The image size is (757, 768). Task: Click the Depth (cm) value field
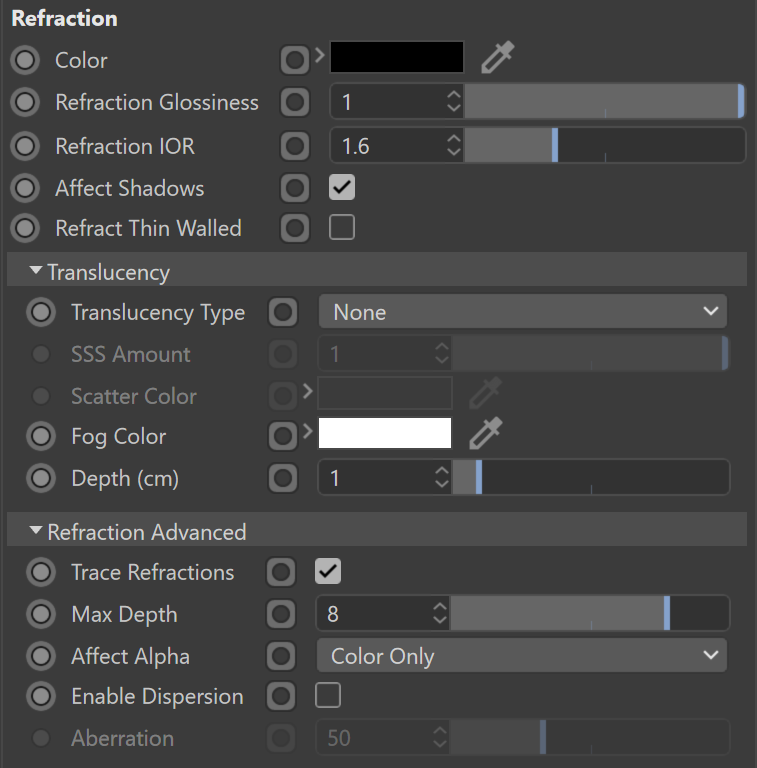click(x=376, y=478)
